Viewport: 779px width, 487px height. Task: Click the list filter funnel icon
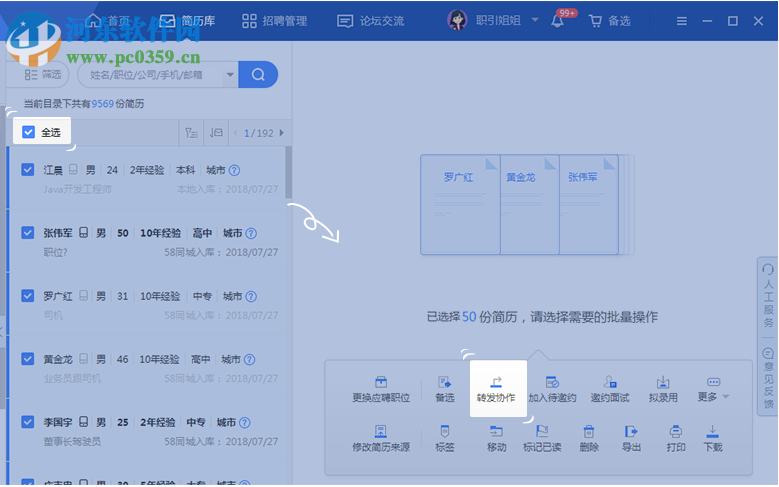point(191,133)
